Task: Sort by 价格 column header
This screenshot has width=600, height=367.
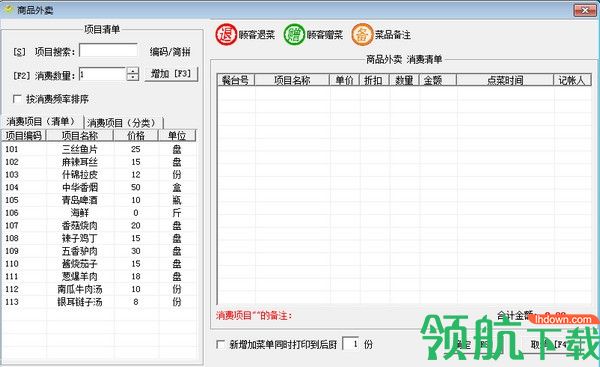Action: click(136, 135)
